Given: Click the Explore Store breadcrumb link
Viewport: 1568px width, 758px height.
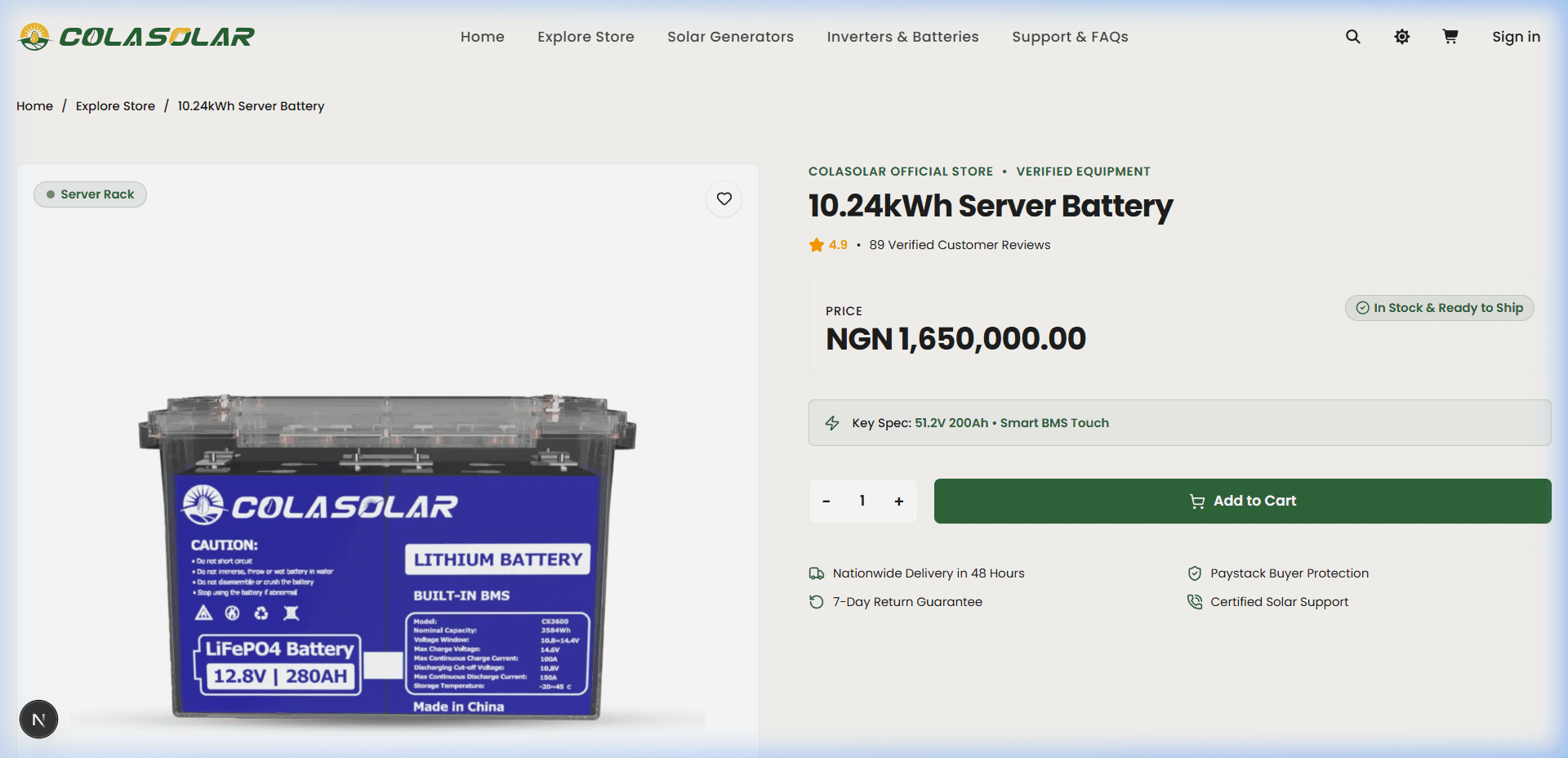Looking at the screenshot, I should pos(115,106).
